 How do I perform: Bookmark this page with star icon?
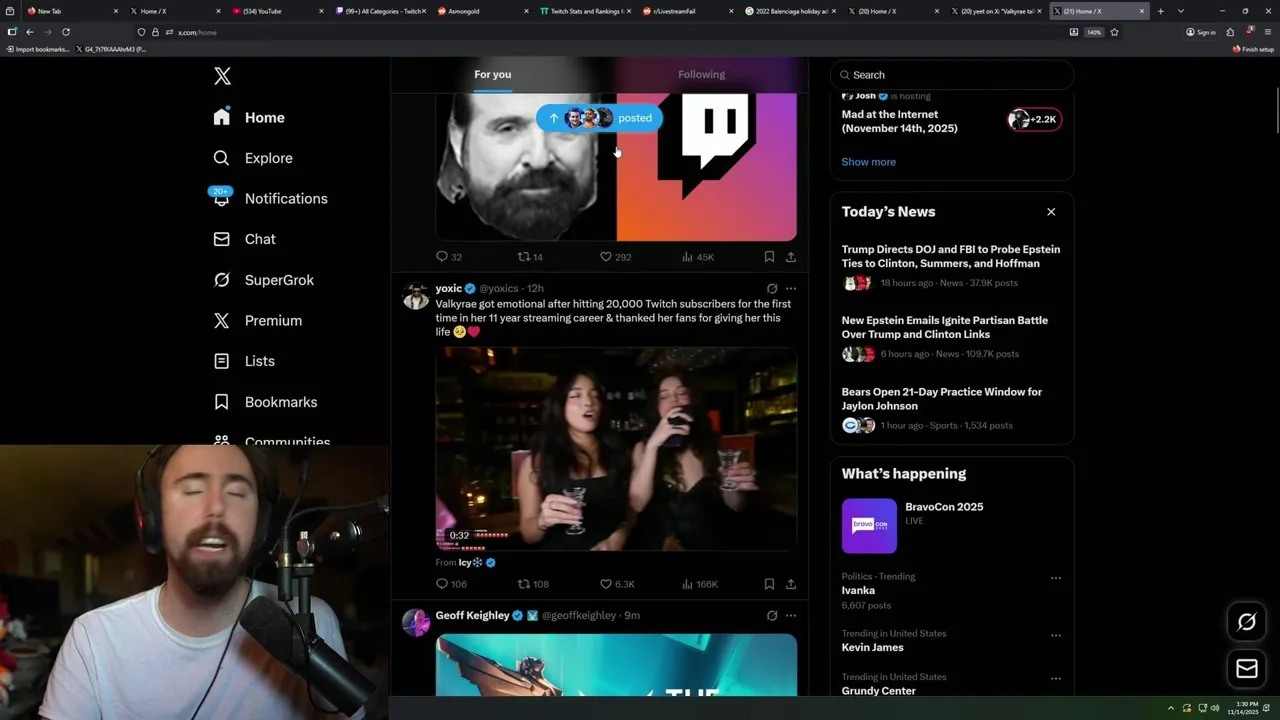coord(1114,32)
